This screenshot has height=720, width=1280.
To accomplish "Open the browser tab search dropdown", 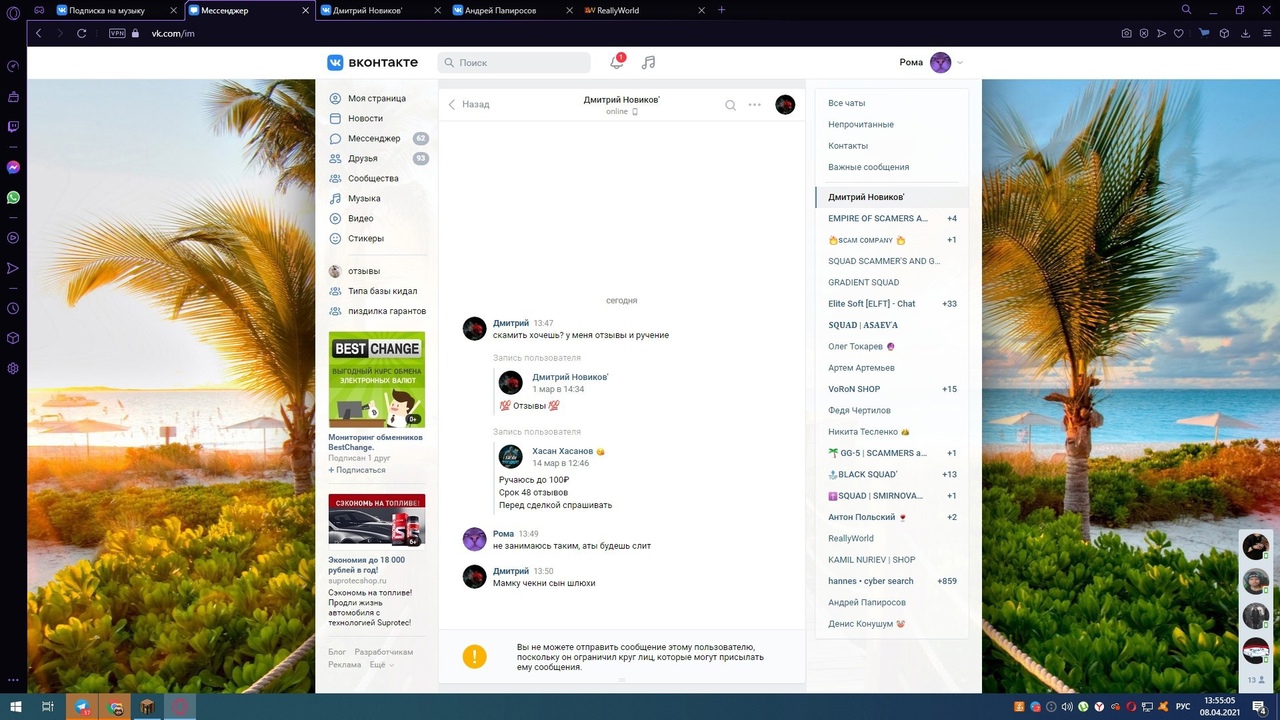I will pos(1186,10).
